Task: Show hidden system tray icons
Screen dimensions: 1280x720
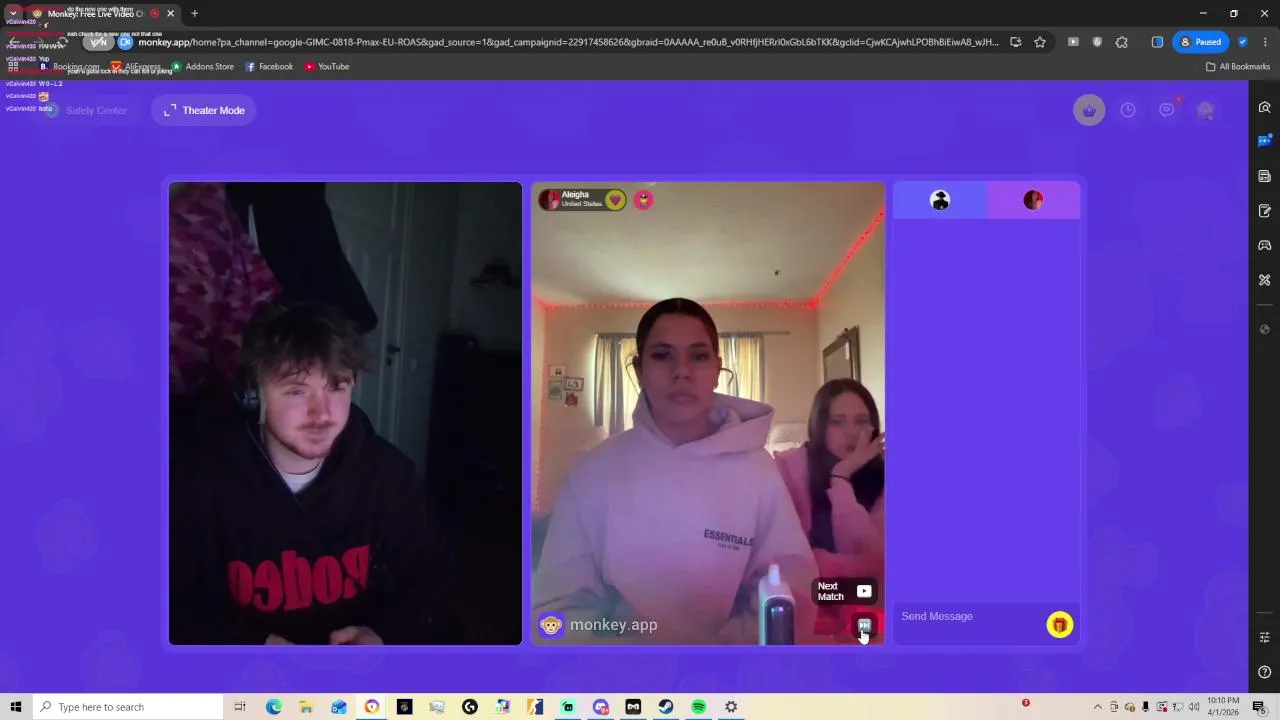Action: tap(1097, 707)
